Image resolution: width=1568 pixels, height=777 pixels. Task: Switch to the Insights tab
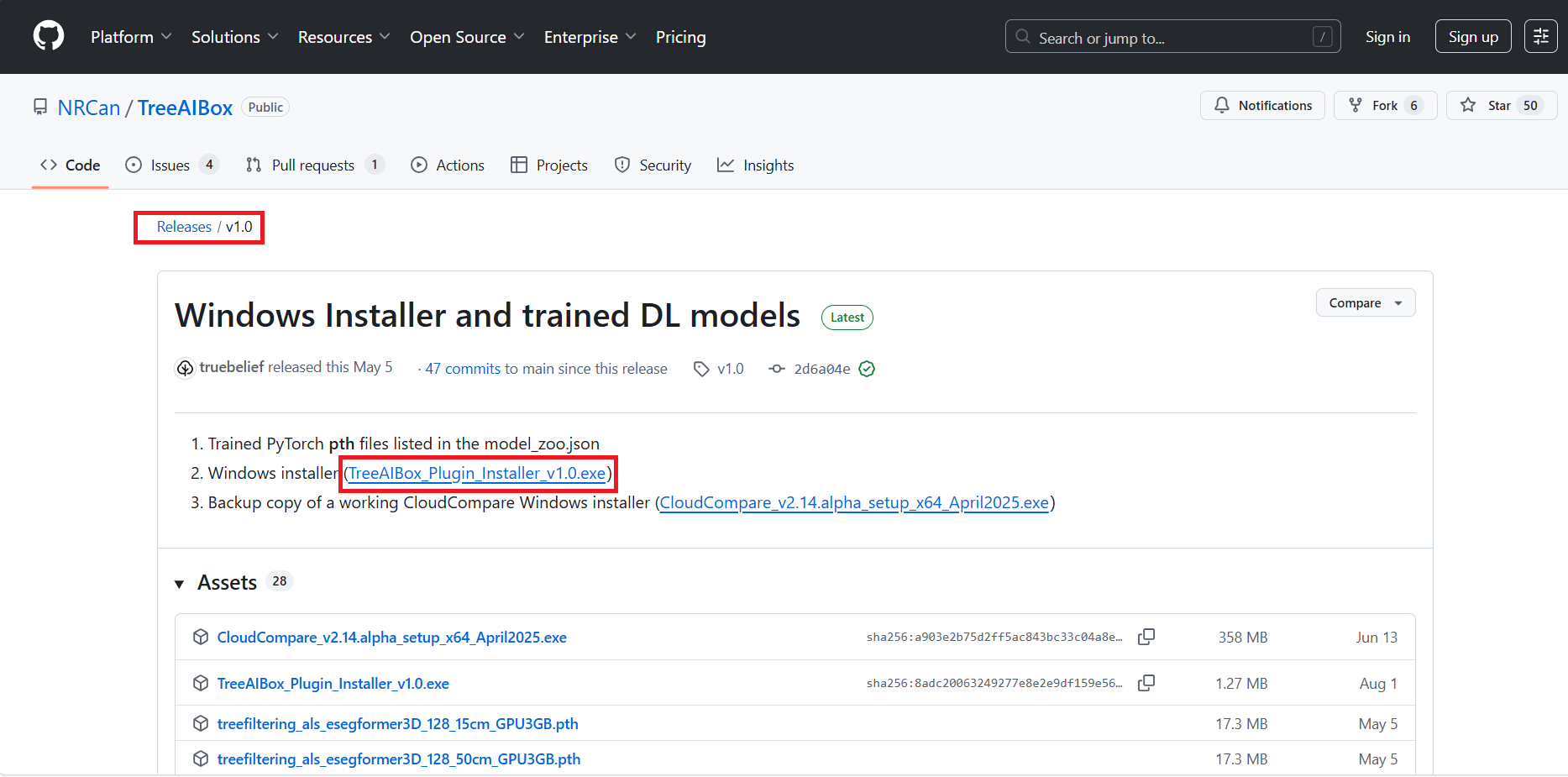point(755,165)
